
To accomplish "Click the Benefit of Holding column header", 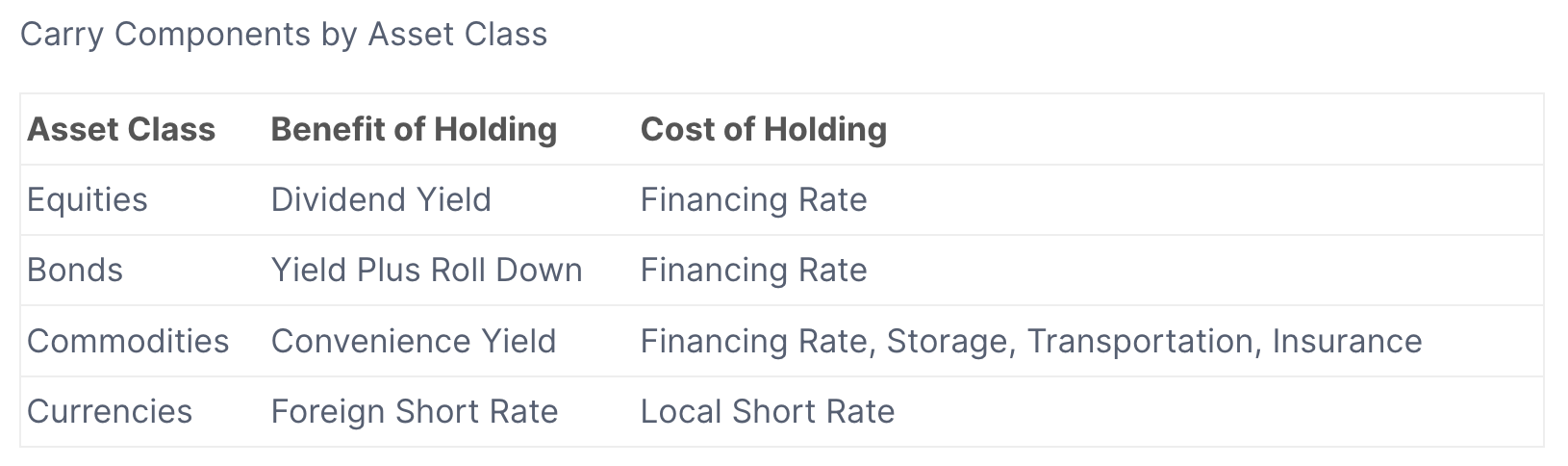I will pyautogui.click(x=414, y=130).
